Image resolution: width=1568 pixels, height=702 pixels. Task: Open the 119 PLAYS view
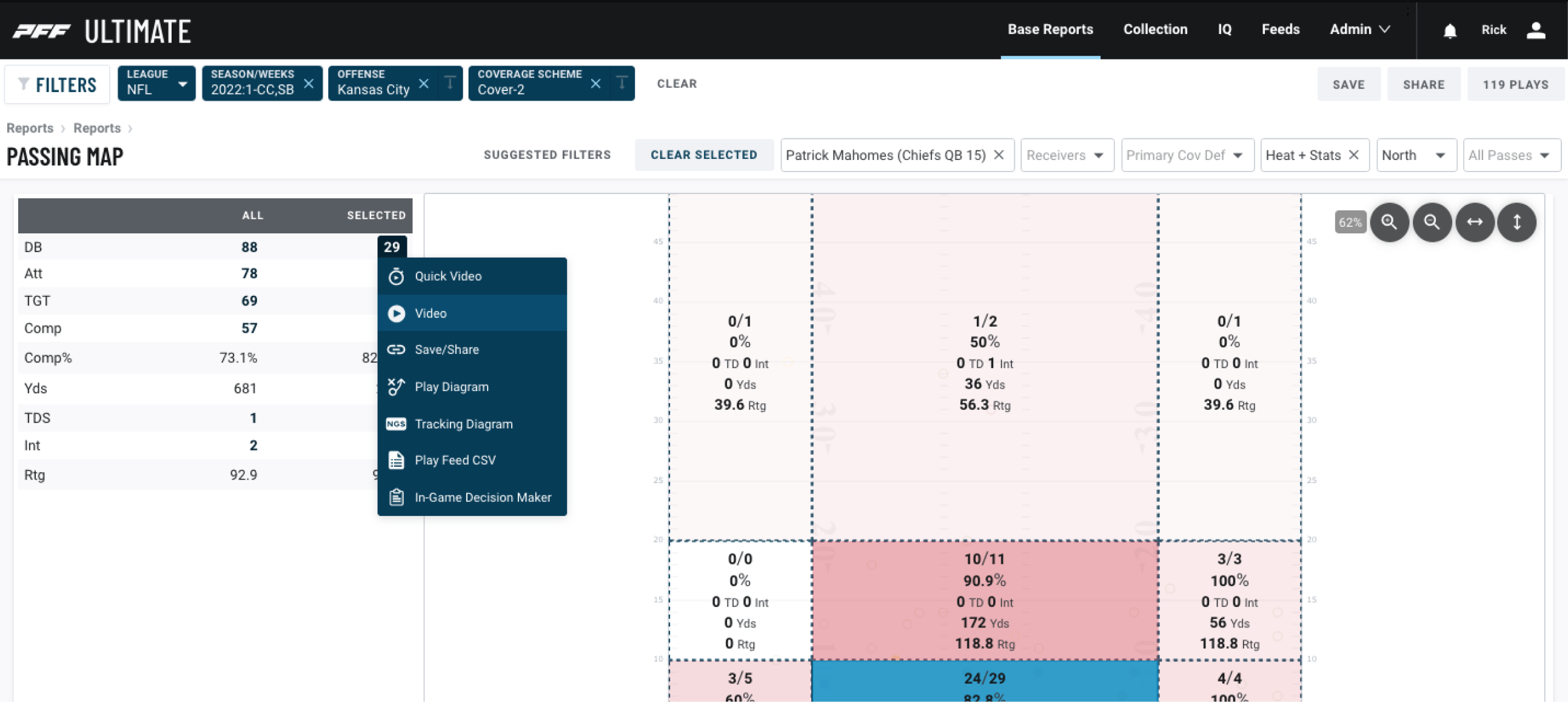(1515, 84)
